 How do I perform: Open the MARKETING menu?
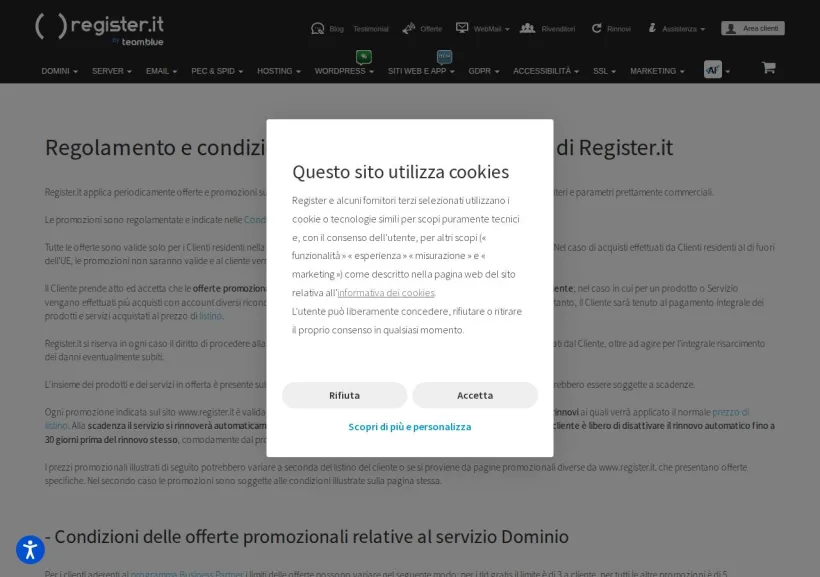point(657,71)
